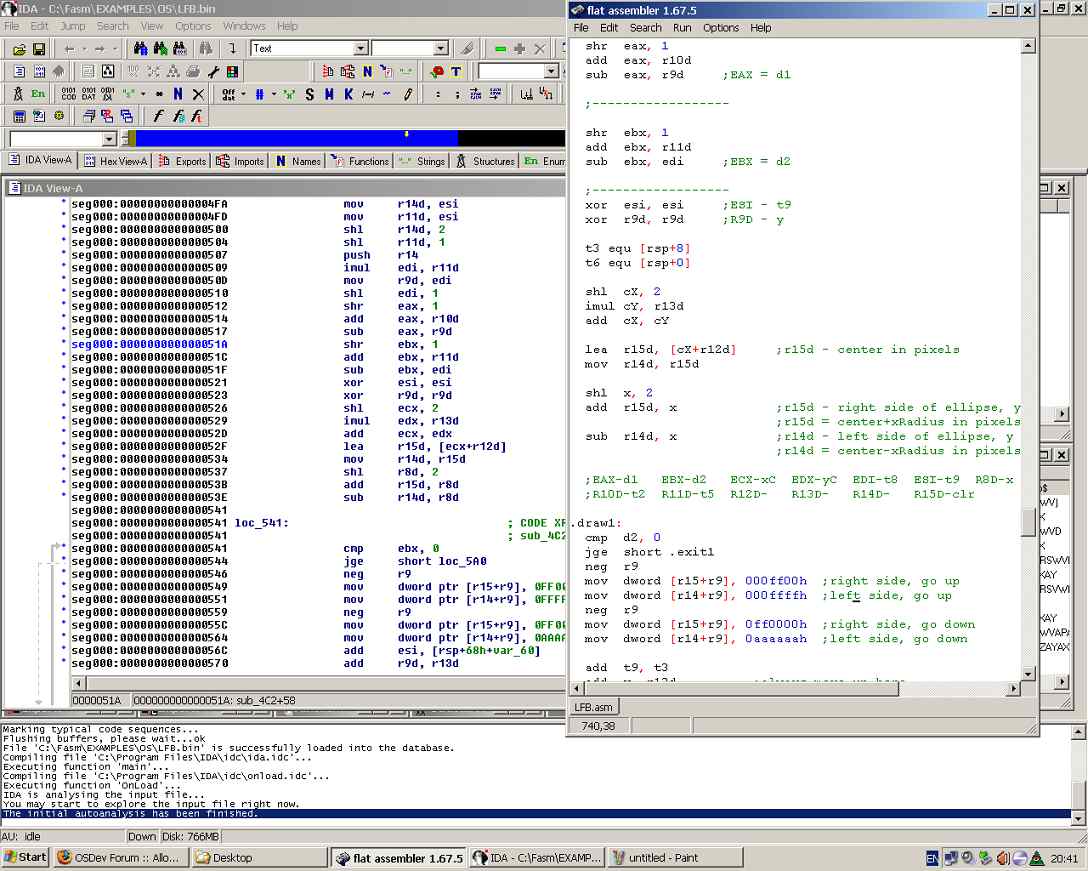The image size is (1088, 871).
Task: Click the Windows Start button
Action: (25, 857)
